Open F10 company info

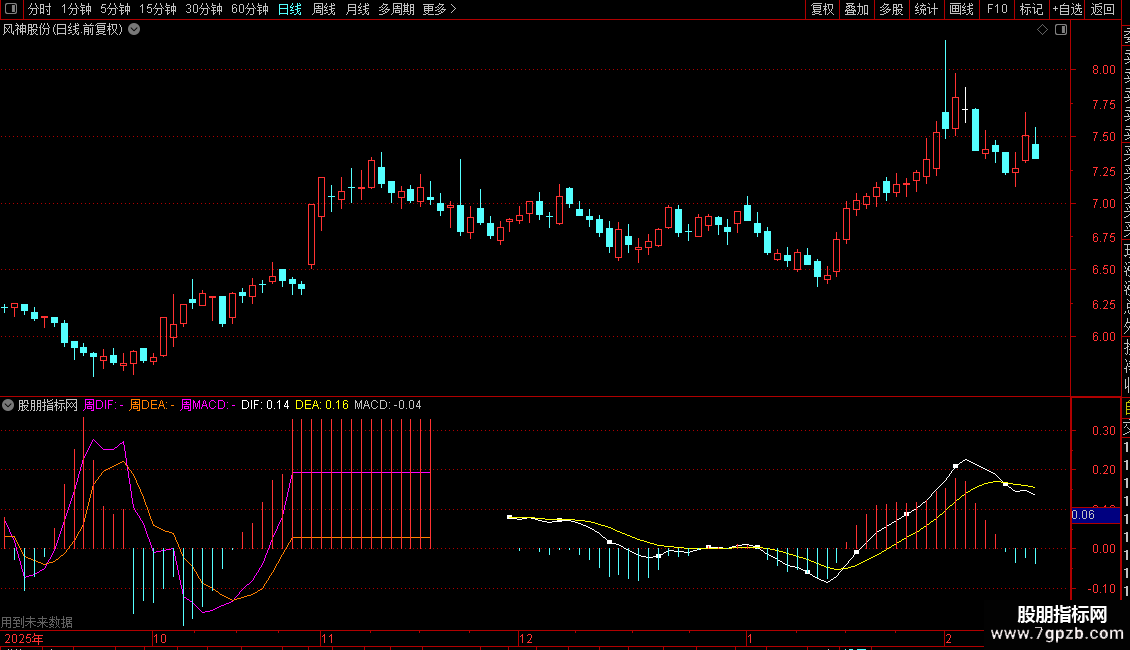997,9
